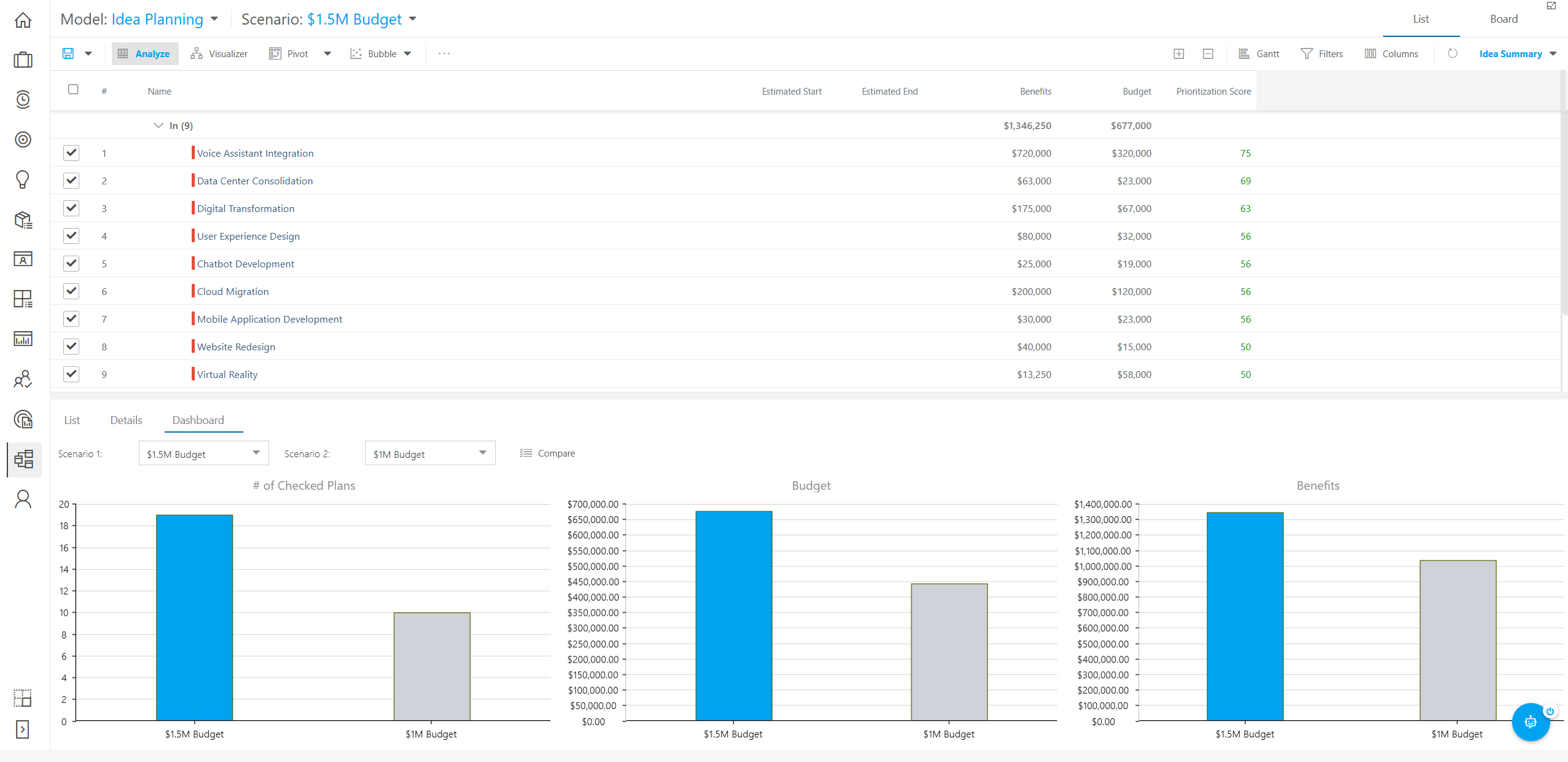The width and height of the screenshot is (1568, 762).
Task: Open the Columns settings
Action: (x=1391, y=53)
